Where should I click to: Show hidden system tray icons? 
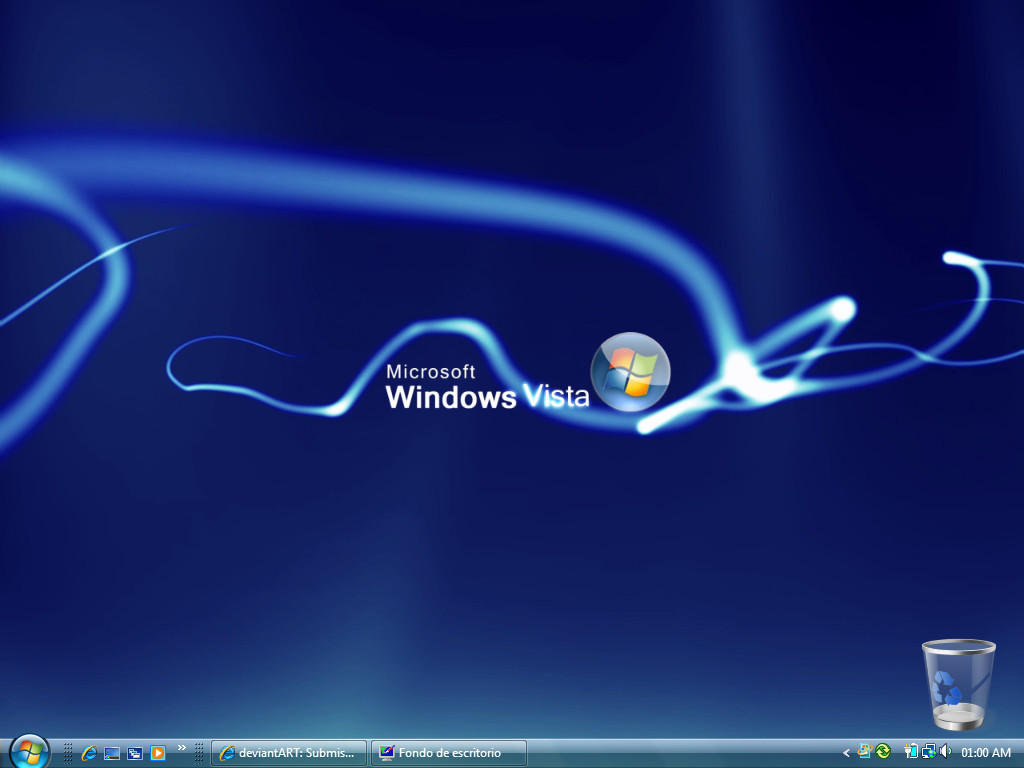[846, 753]
